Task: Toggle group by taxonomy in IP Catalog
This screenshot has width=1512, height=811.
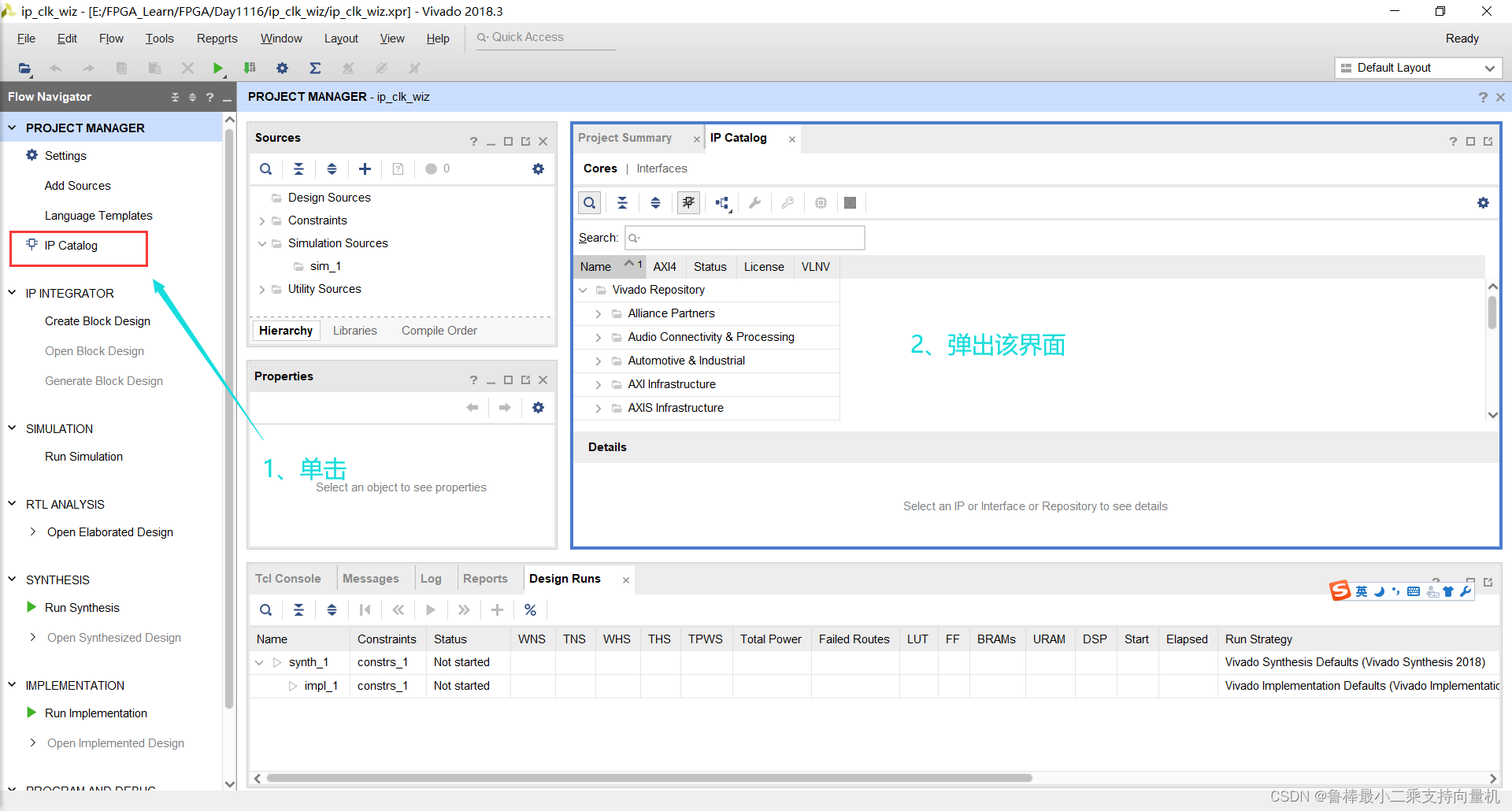Action: click(688, 203)
